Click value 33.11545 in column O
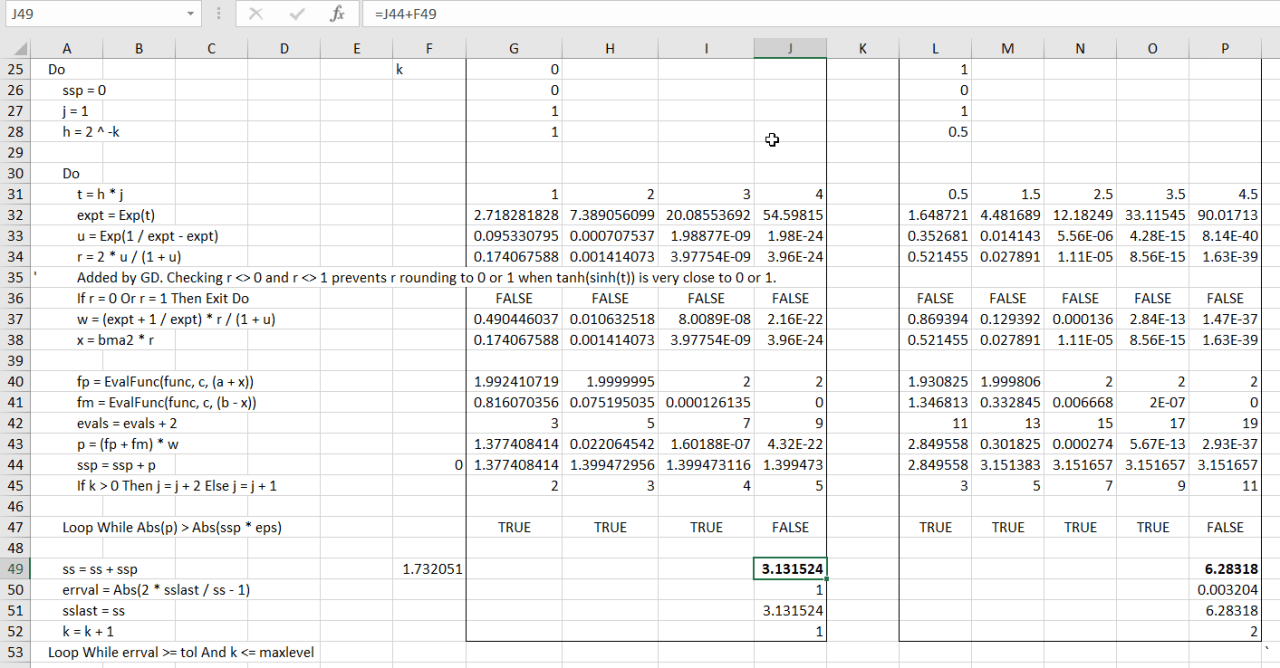The image size is (1280, 668). click(1156, 215)
